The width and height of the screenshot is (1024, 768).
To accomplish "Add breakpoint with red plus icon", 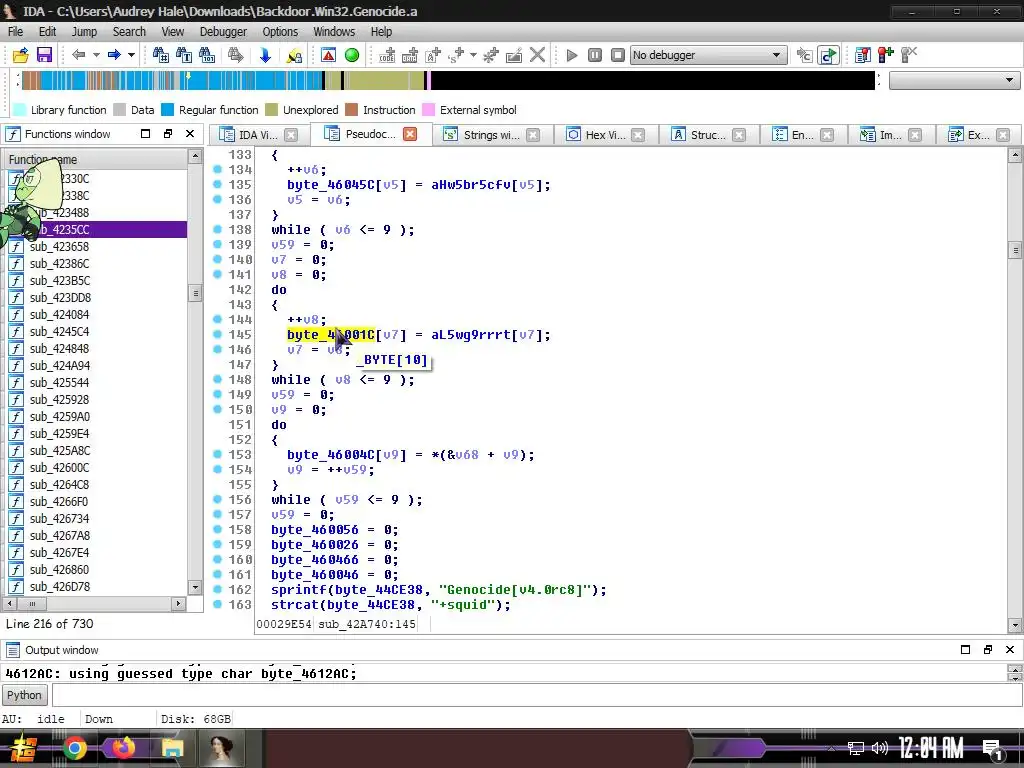I will 886,55.
